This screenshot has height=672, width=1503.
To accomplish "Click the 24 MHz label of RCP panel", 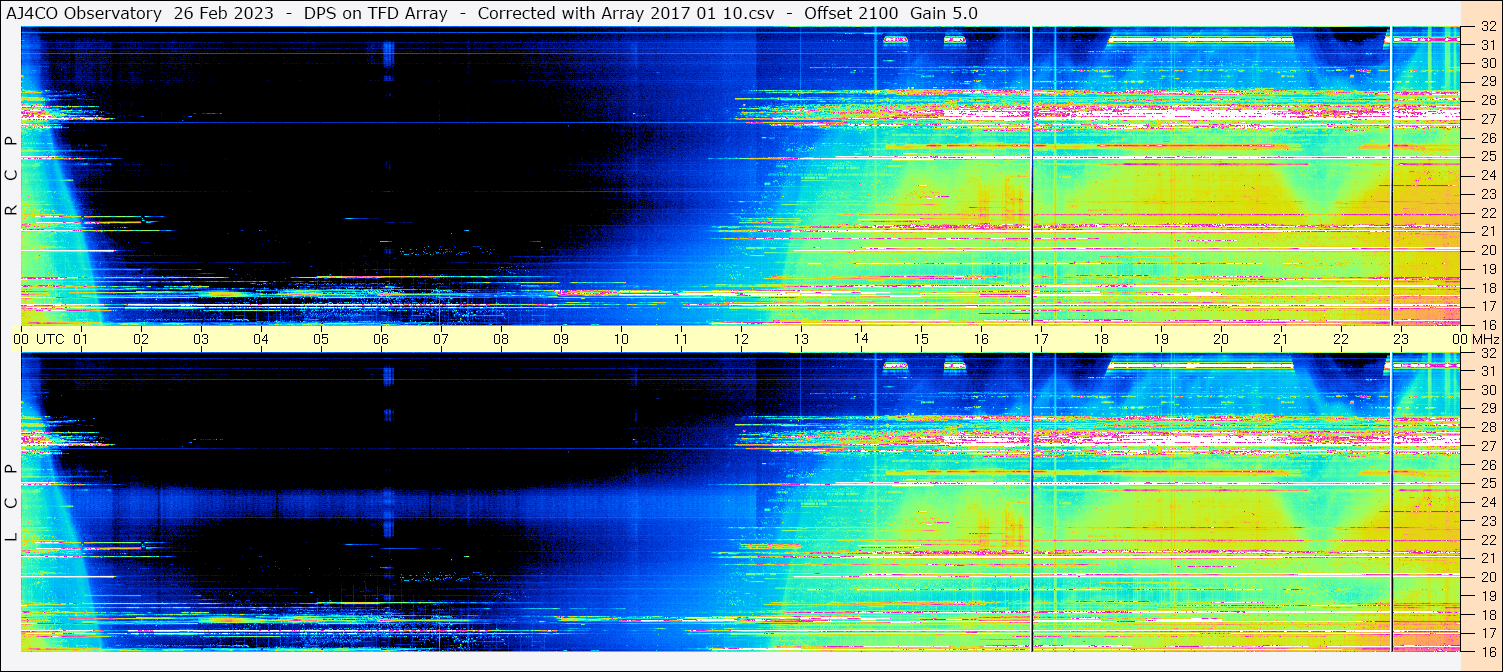I will pos(1488,176).
